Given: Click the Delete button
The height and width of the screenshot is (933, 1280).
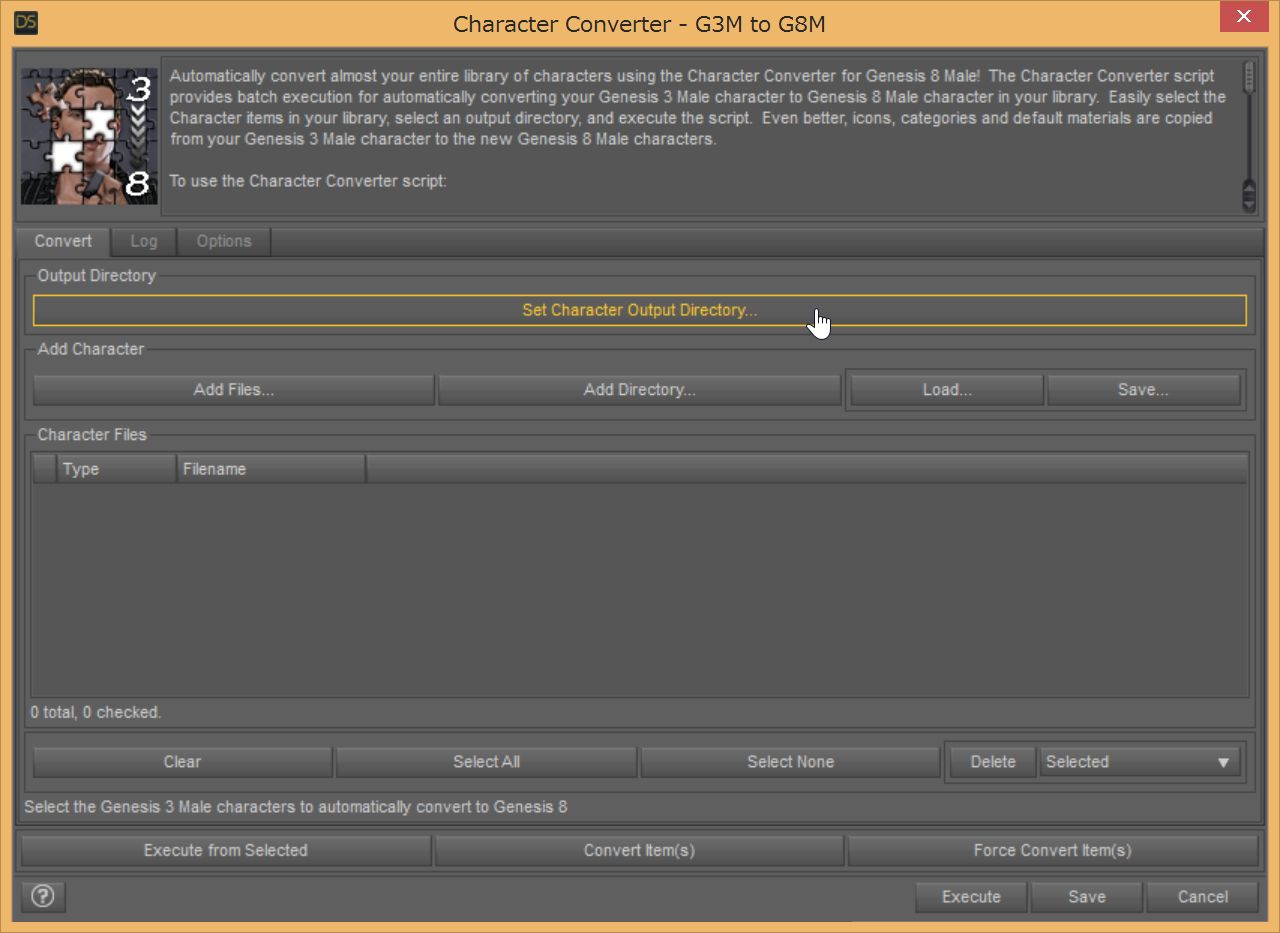Looking at the screenshot, I should 993,762.
